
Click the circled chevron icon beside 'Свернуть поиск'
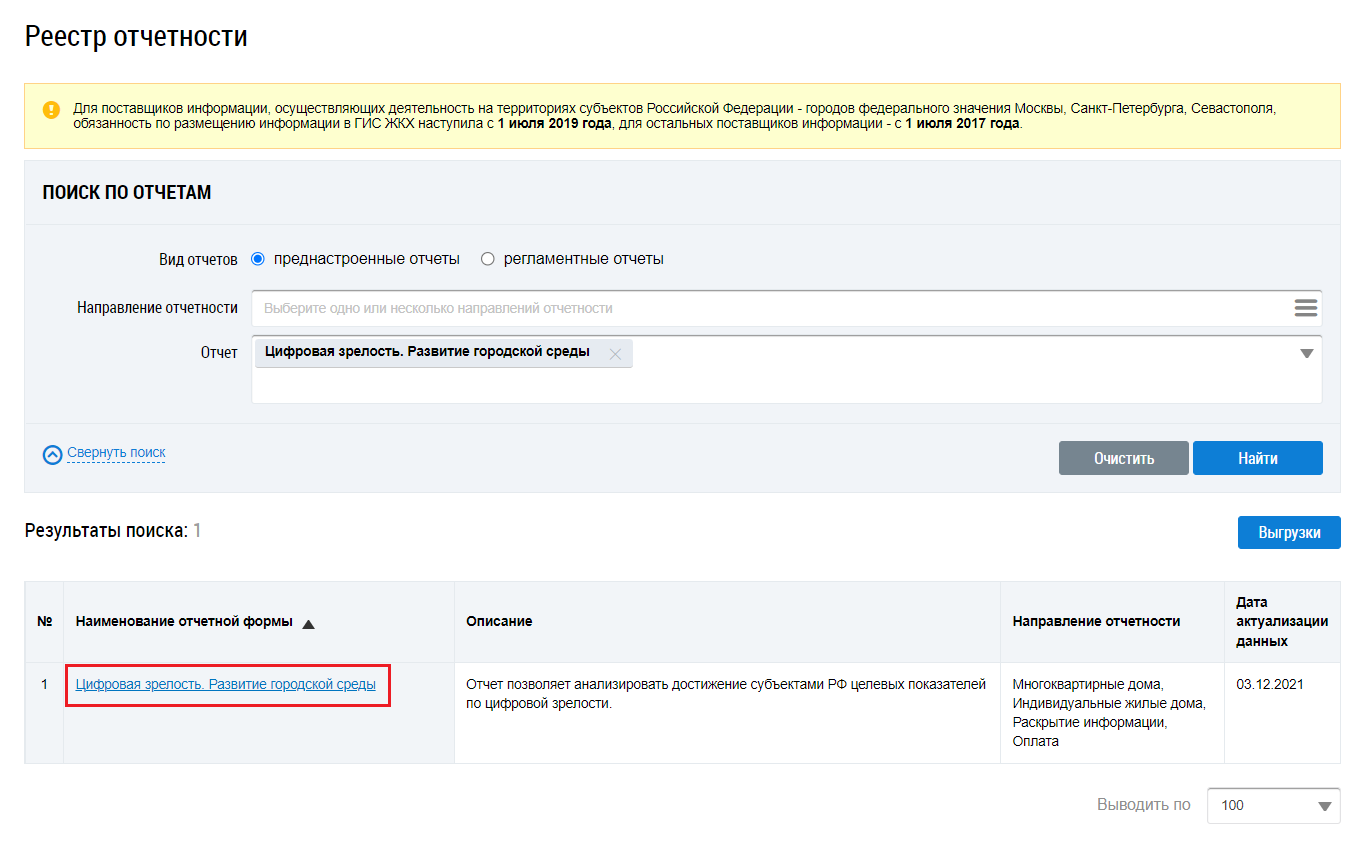(53, 455)
